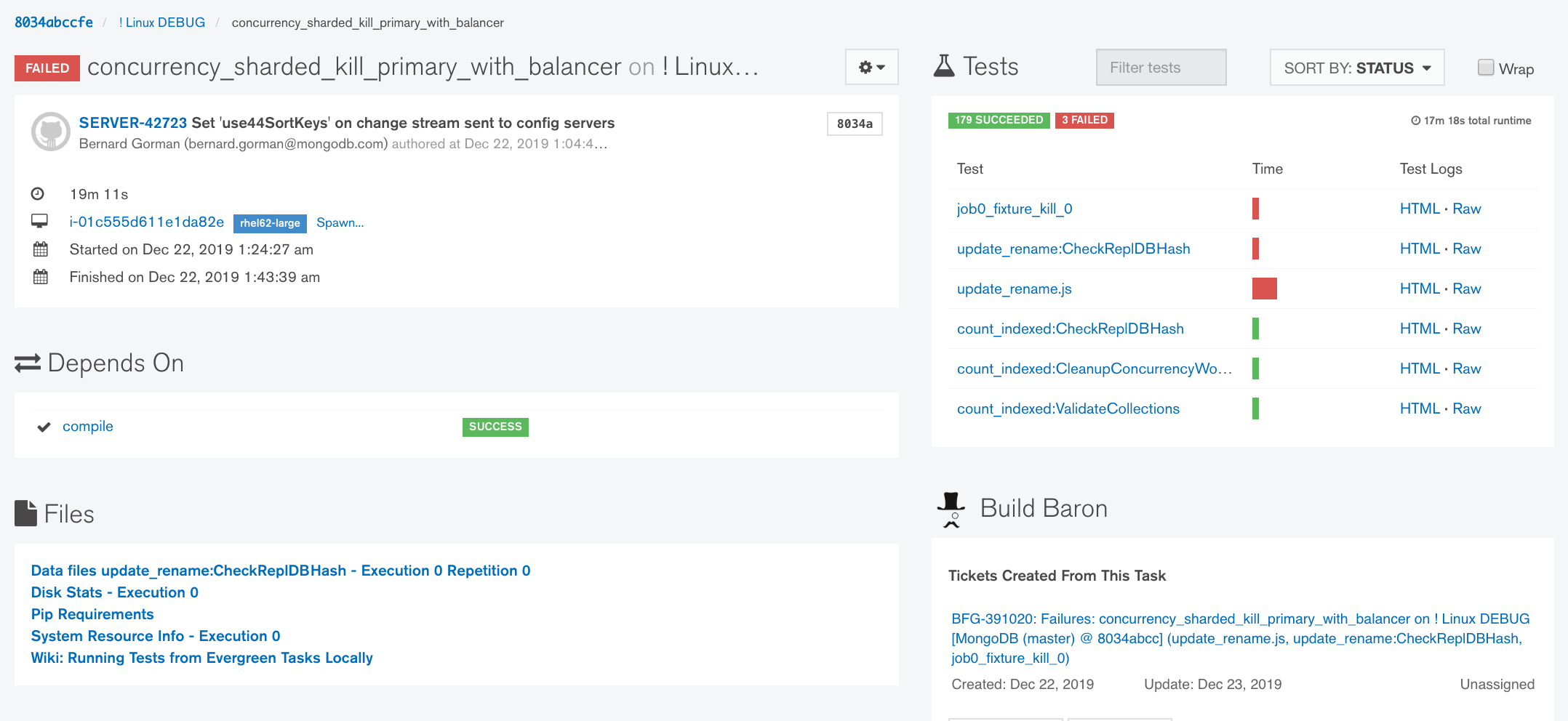Viewport: 1568px width, 721px height.
Task: Click the Spawn... host link
Action: 340,222
